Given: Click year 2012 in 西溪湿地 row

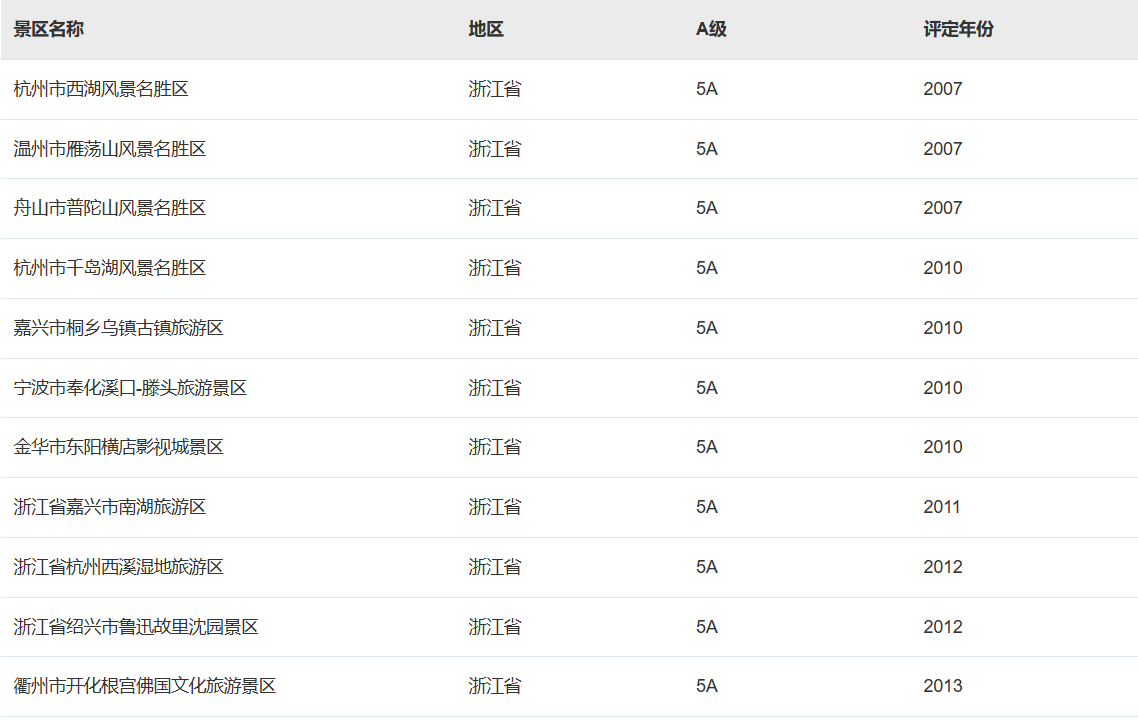Looking at the screenshot, I should pos(943,567).
